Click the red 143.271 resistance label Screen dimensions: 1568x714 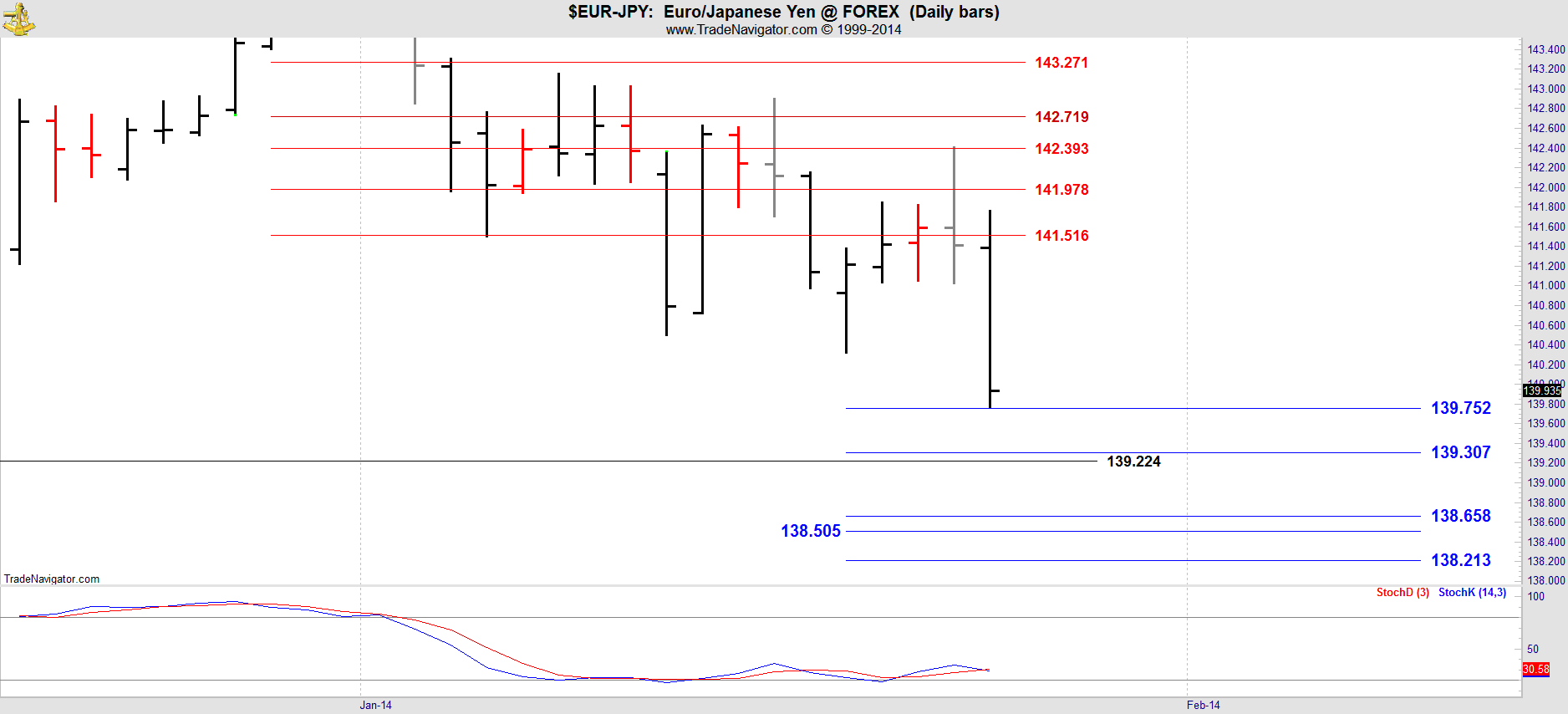tap(1061, 63)
